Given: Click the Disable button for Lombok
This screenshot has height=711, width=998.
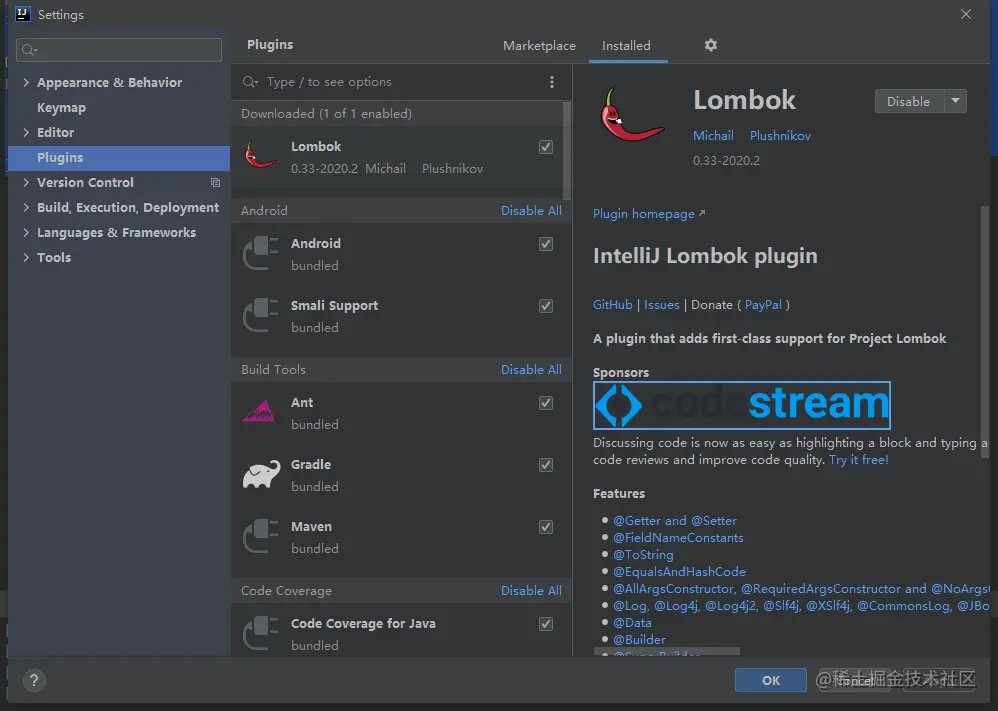Looking at the screenshot, I should 909,101.
